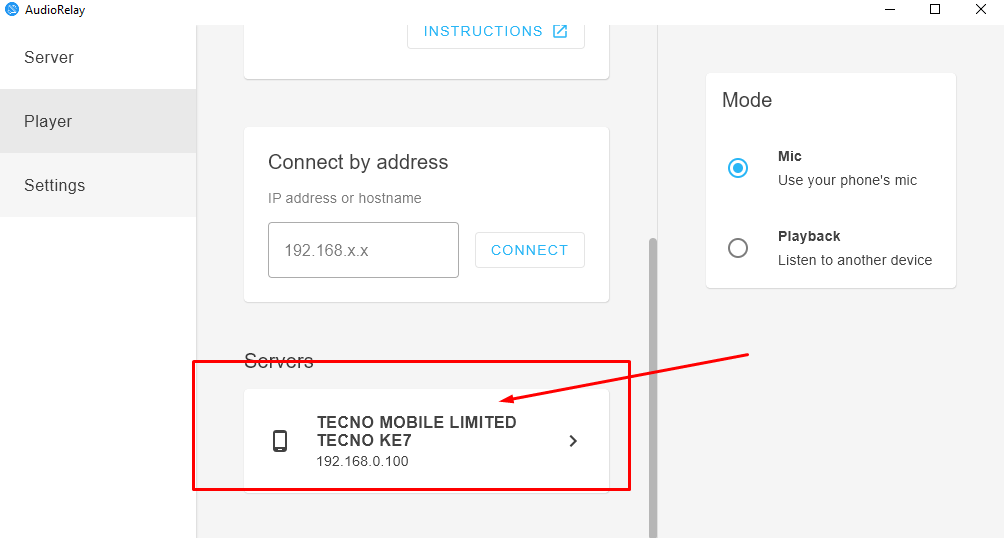The width and height of the screenshot is (1004, 538).
Task: Open the INSTRUCTIONS link
Action: click(x=483, y=31)
